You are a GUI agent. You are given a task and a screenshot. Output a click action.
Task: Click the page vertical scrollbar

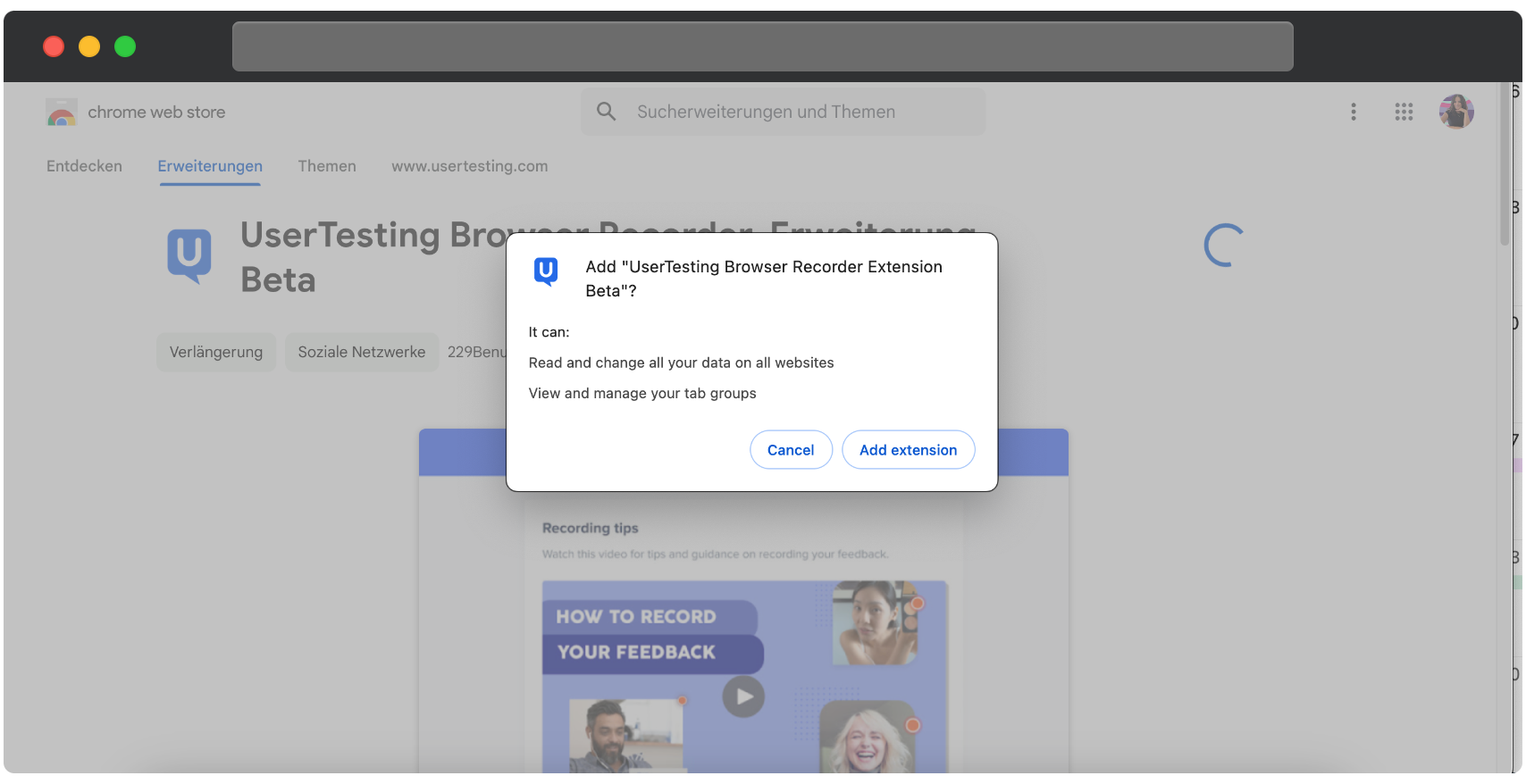point(1505,164)
